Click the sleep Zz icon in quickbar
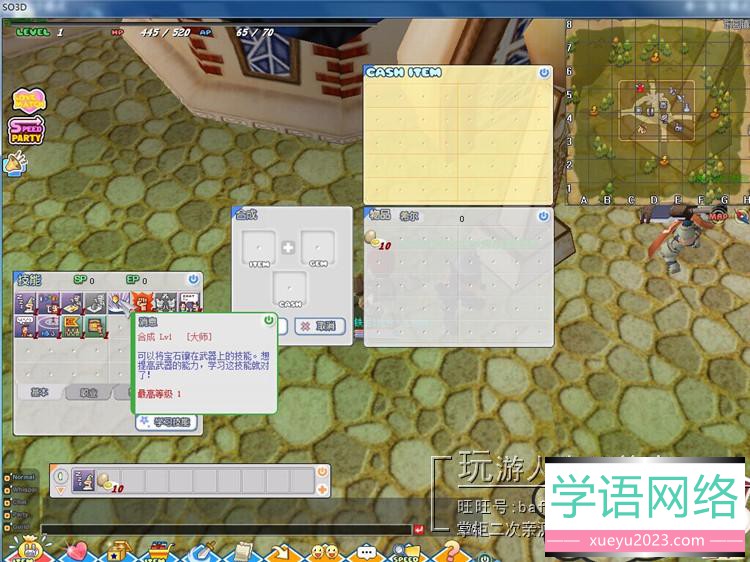750x562 pixels. point(84,480)
